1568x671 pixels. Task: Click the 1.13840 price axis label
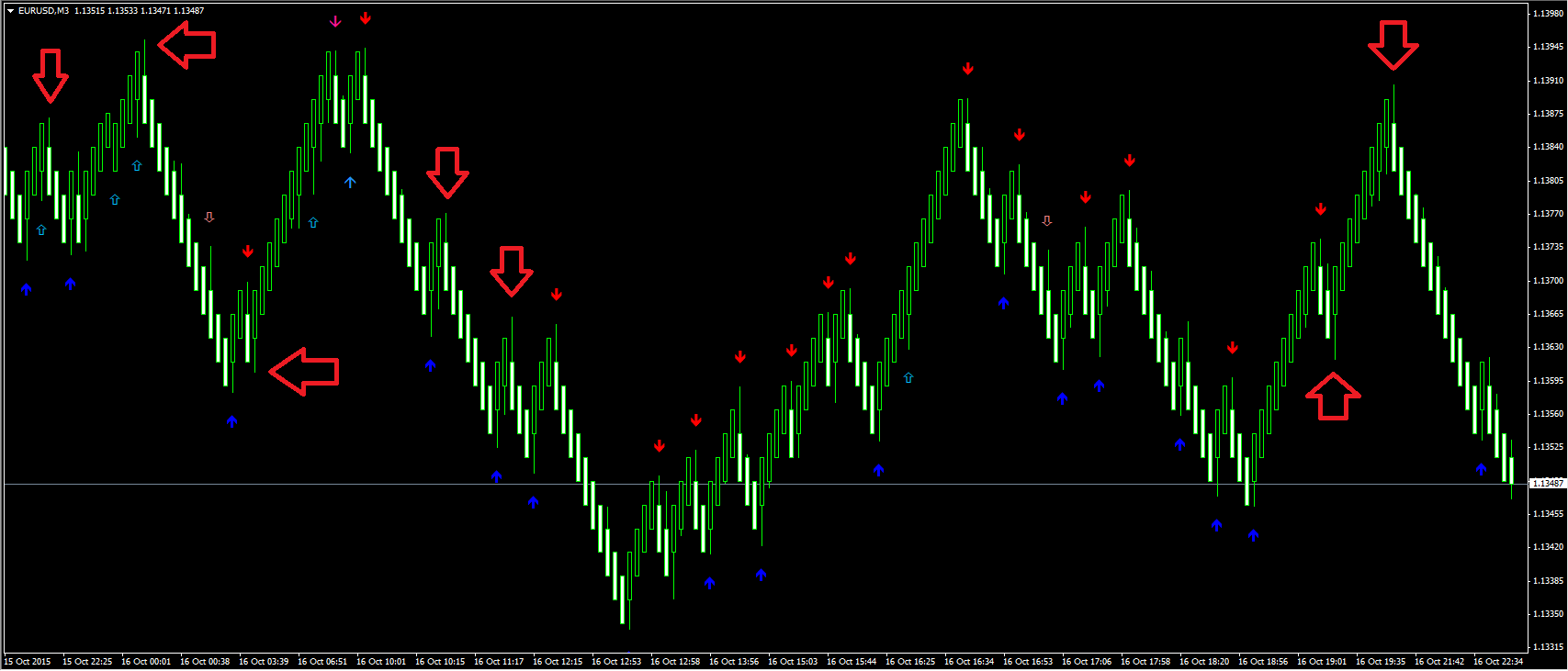(1548, 147)
